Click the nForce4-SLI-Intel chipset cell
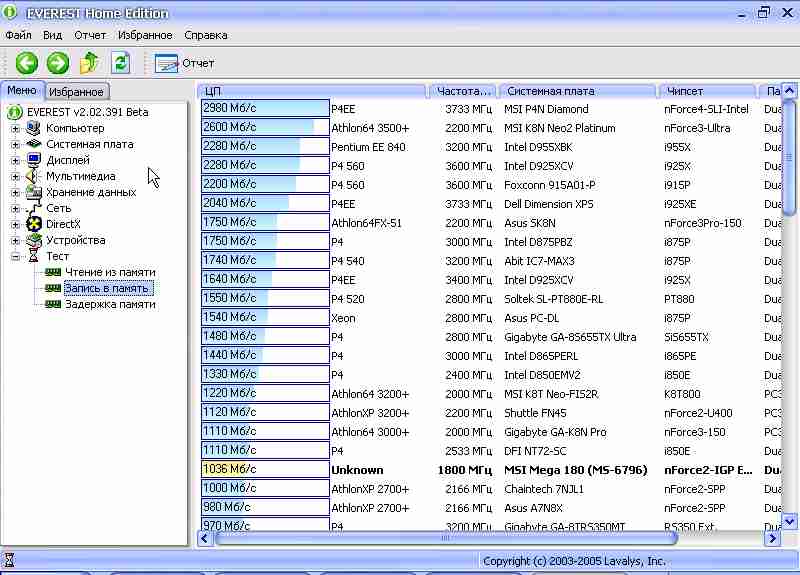Image resolution: width=800 pixels, height=575 pixels. 706,109
